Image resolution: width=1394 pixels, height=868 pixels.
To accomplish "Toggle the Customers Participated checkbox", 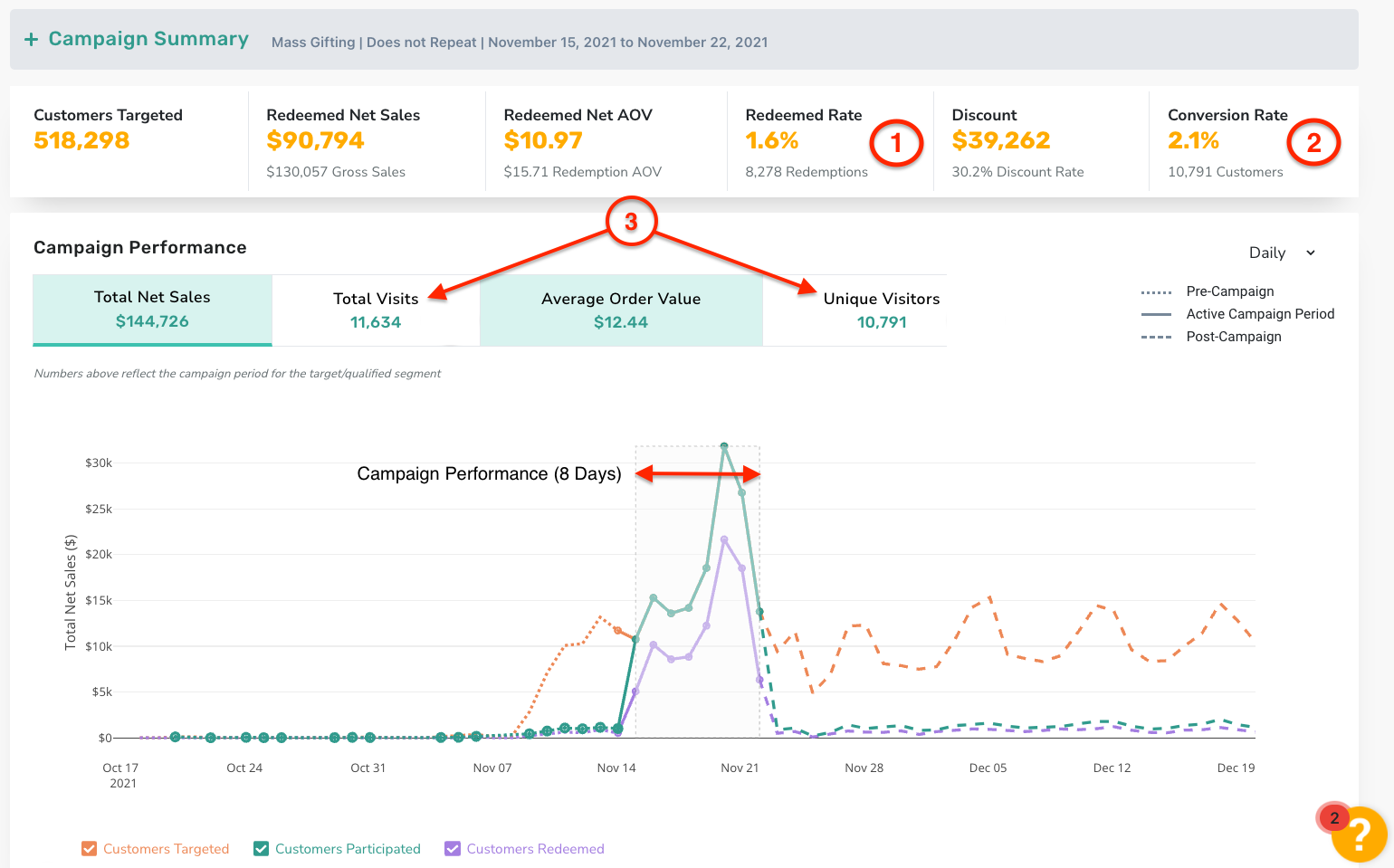I will click(261, 849).
